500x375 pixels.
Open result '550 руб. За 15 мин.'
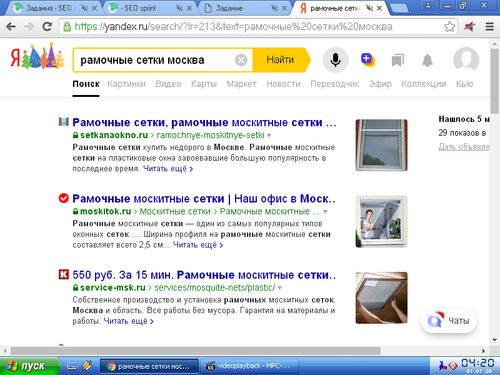click(x=204, y=275)
